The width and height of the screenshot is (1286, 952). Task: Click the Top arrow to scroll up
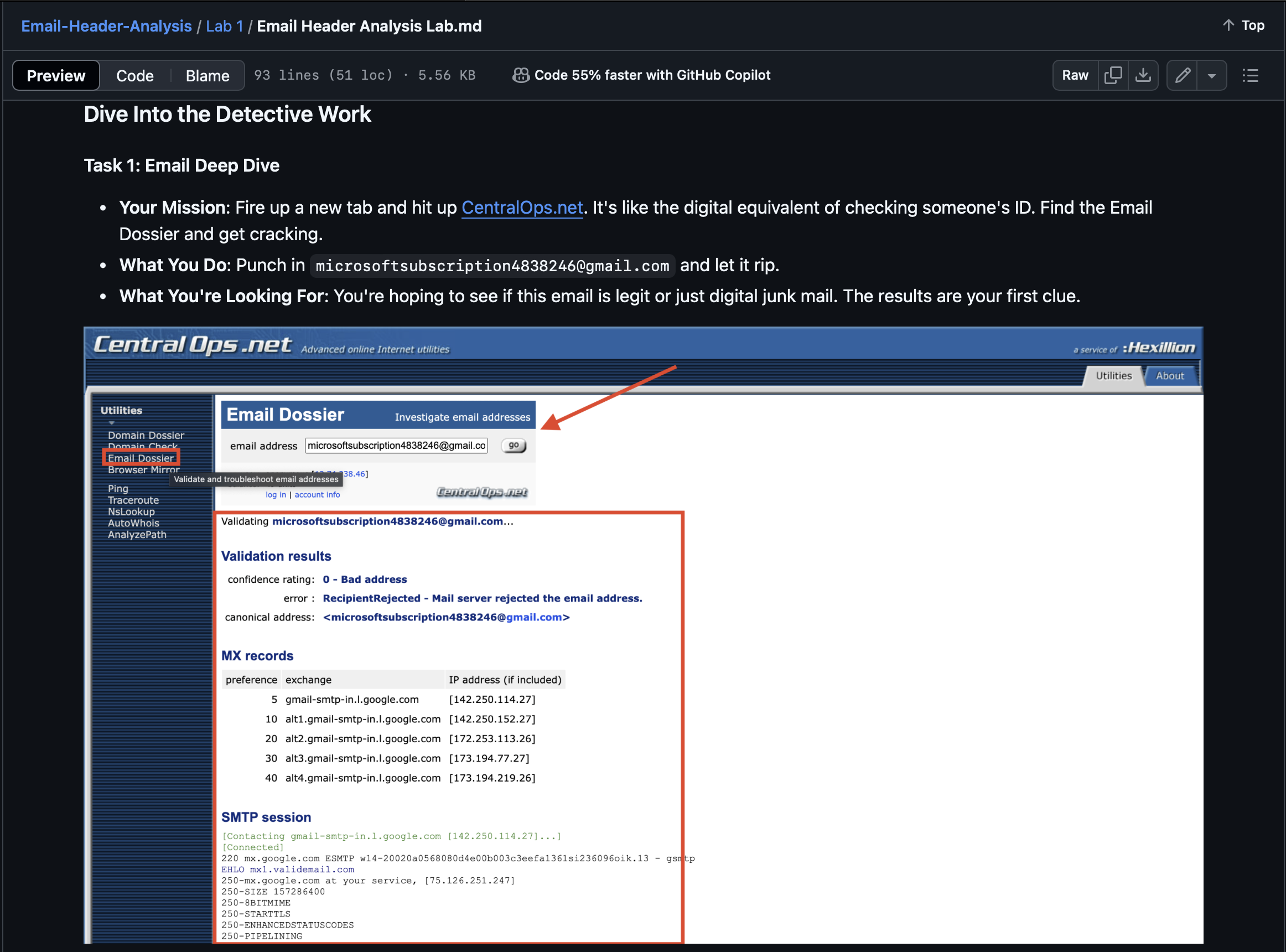click(1243, 25)
